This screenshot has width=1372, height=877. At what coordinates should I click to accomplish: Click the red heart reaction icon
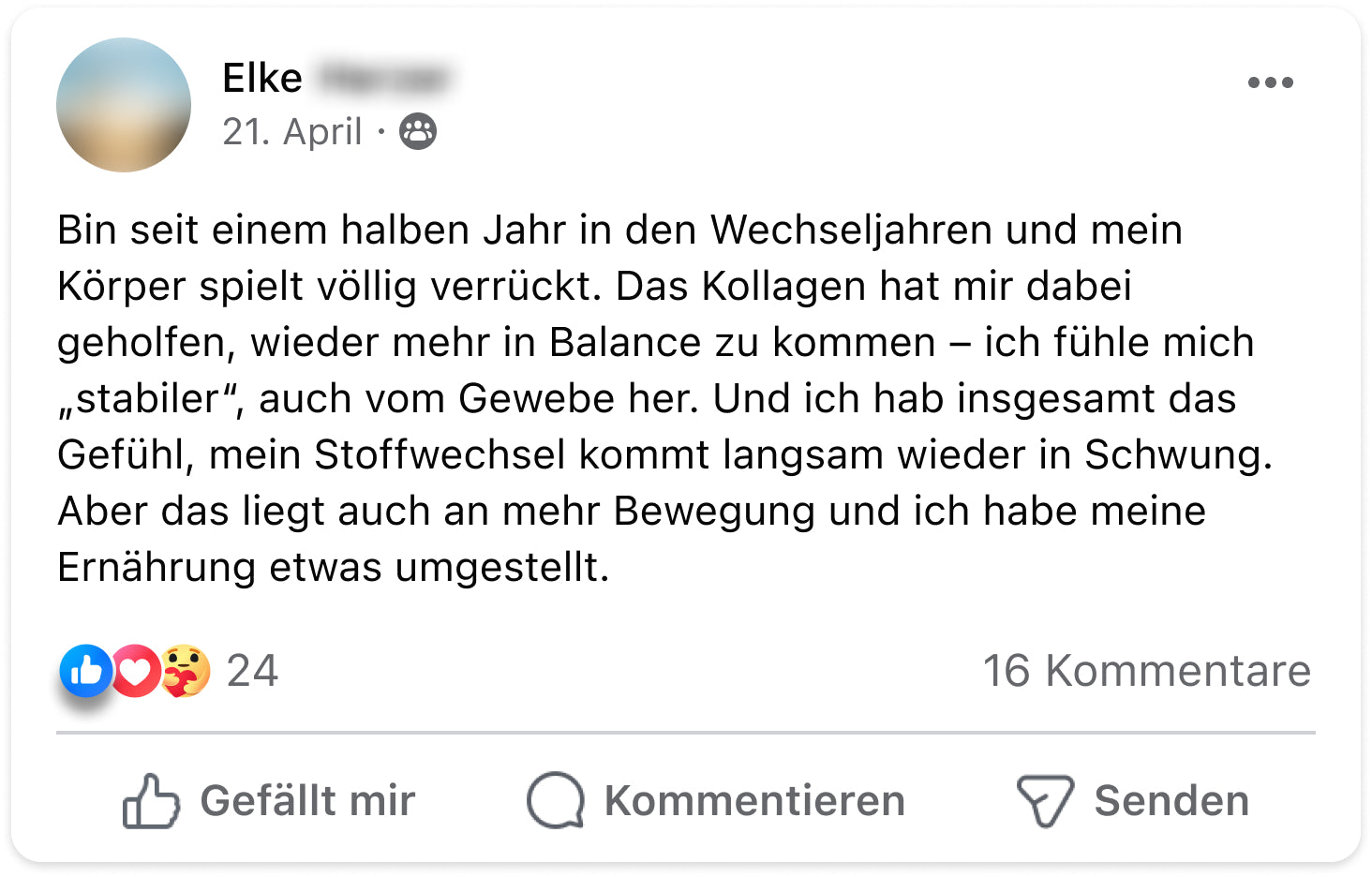click(x=137, y=671)
